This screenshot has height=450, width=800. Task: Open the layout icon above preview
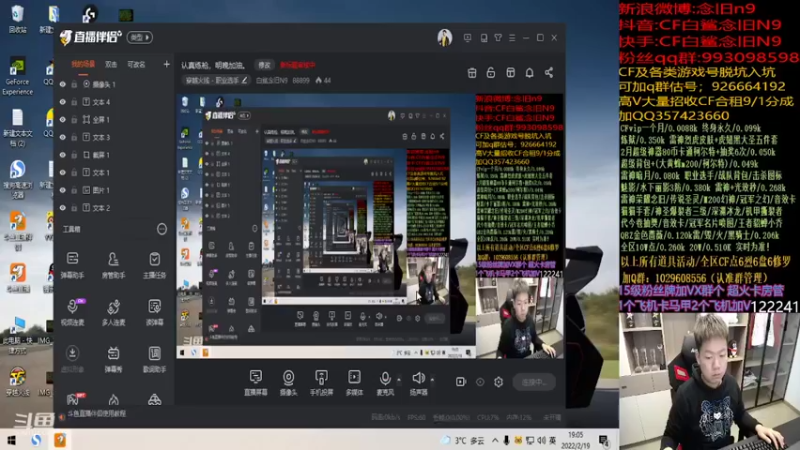click(510, 73)
